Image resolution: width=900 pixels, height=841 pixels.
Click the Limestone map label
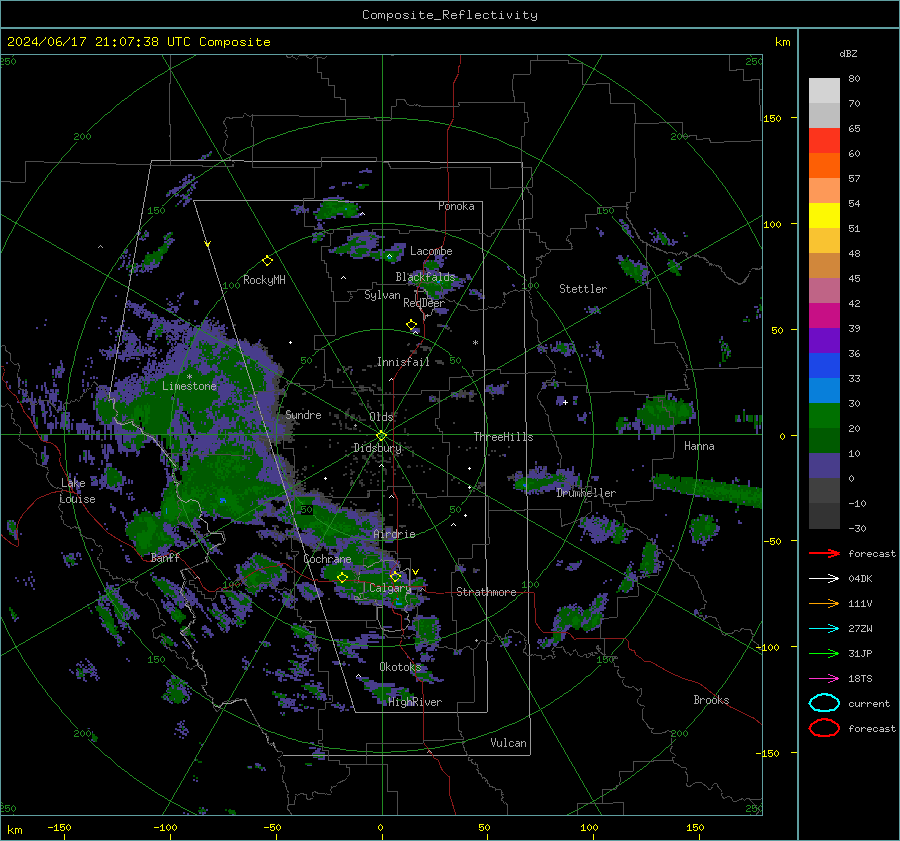pos(189,386)
